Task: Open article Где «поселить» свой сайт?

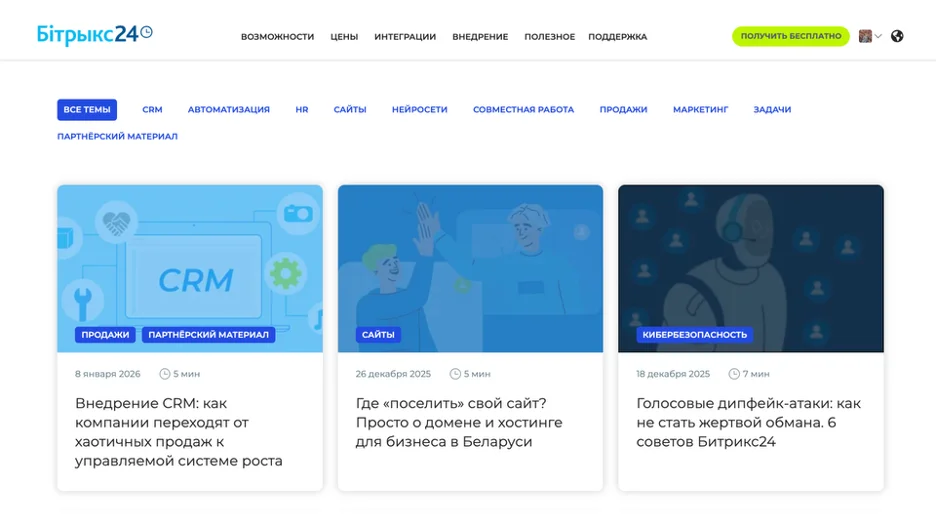Action: point(459,422)
